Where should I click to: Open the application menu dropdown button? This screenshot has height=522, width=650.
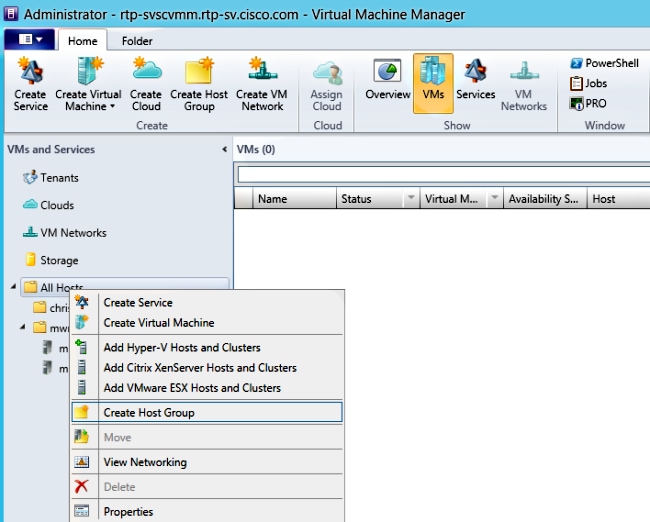[x=30, y=39]
